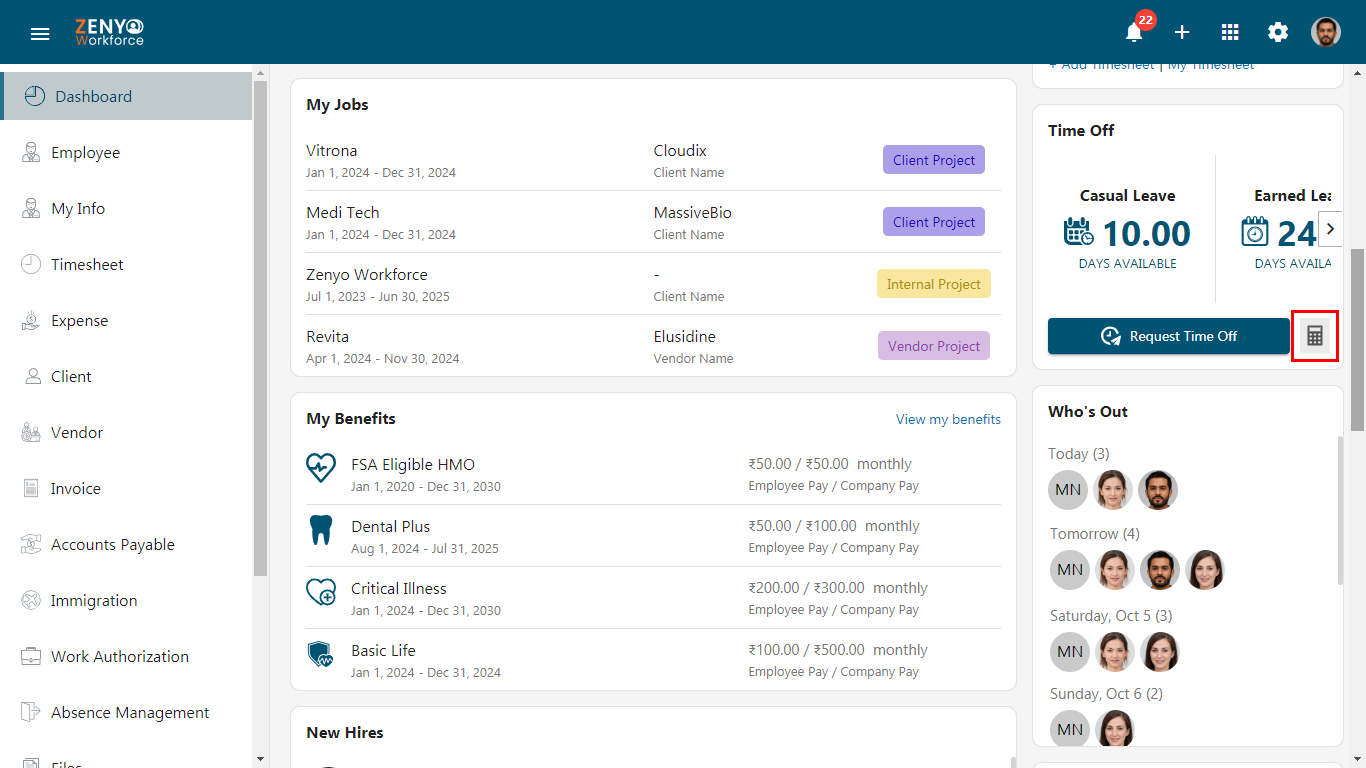This screenshot has width=1366, height=768.
Task: Click the Zenyo Workforce logo
Action: (x=109, y=32)
